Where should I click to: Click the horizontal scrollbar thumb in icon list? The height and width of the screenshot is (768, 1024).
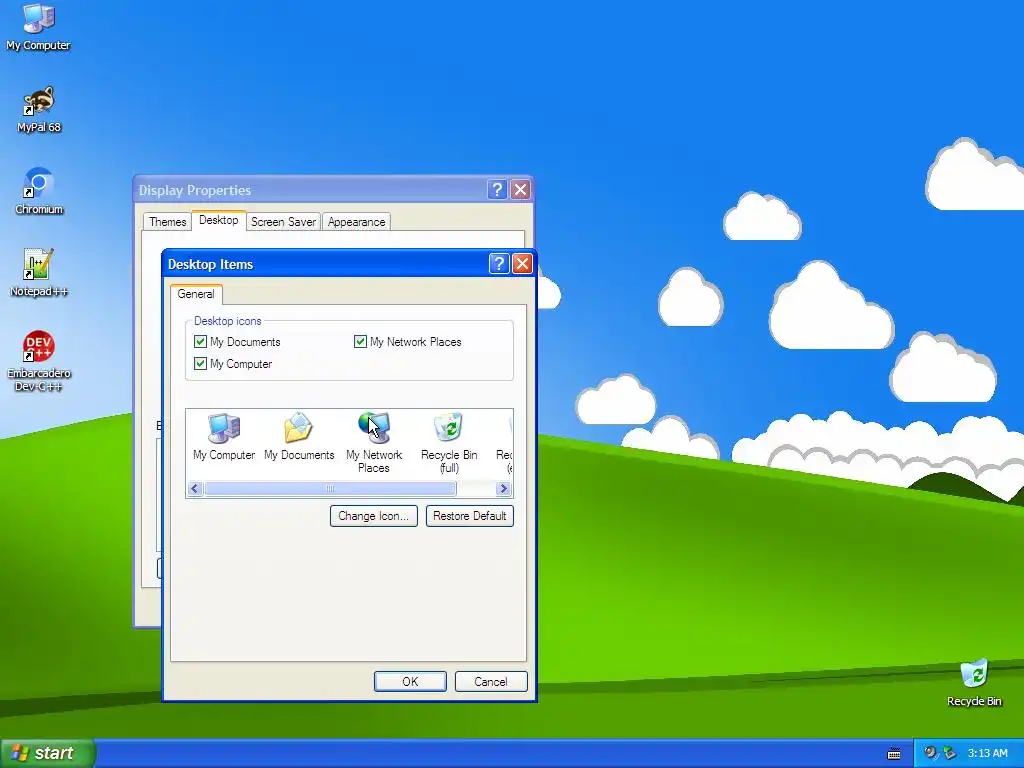(330, 488)
